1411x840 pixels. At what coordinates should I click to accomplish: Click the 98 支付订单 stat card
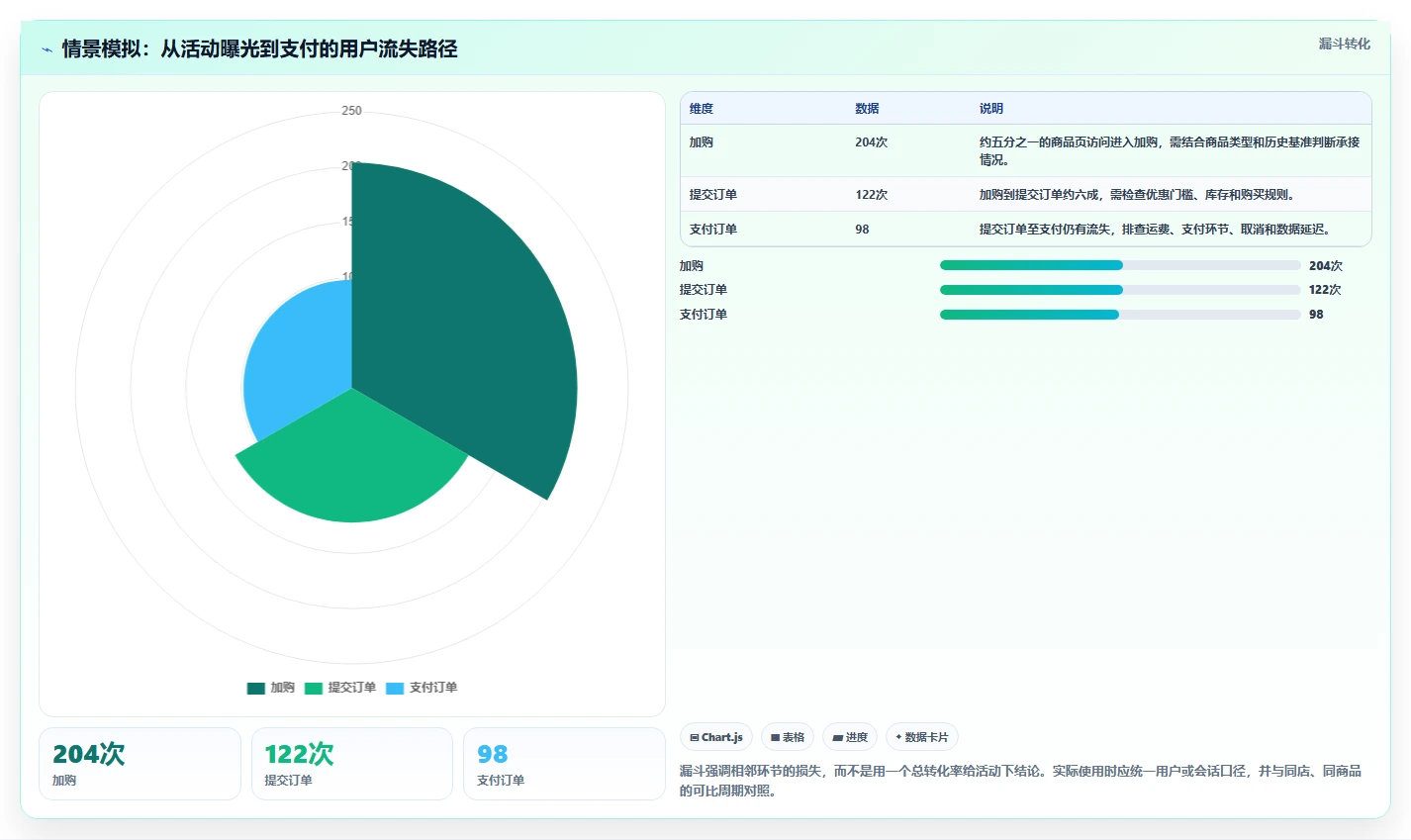click(x=564, y=764)
